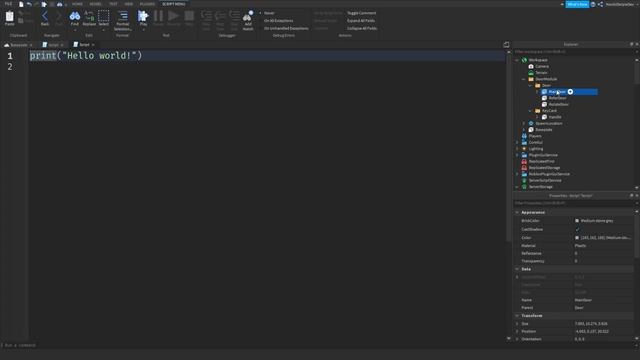Click the Players icon in Explorer

coord(524,136)
